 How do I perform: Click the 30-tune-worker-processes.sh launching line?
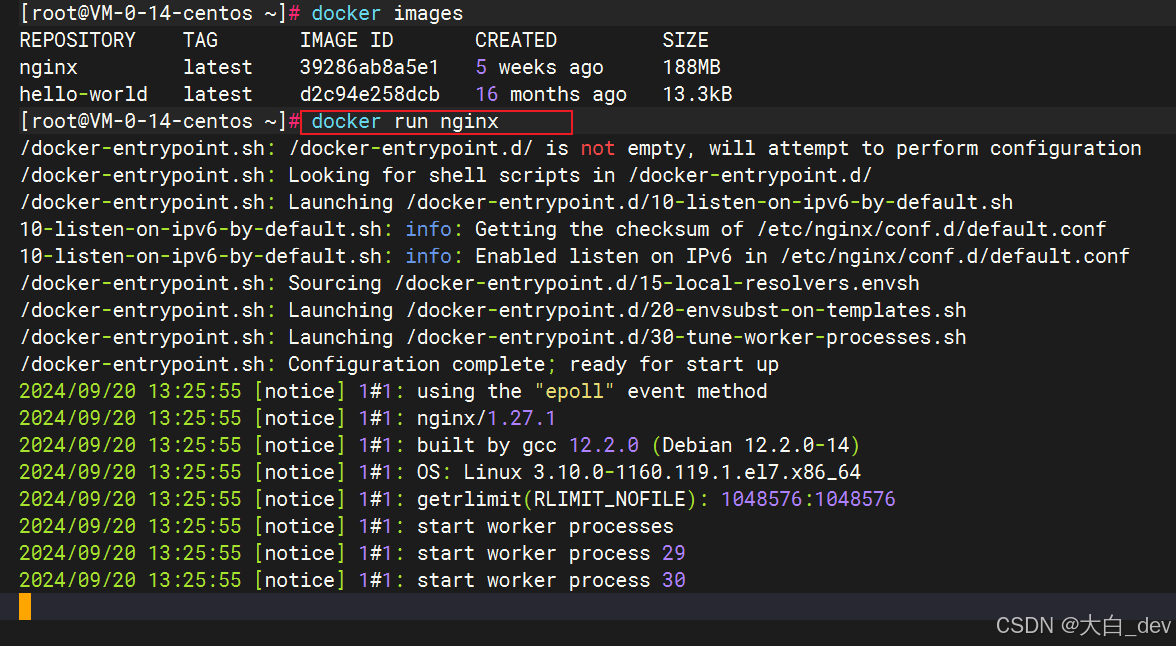click(493, 338)
